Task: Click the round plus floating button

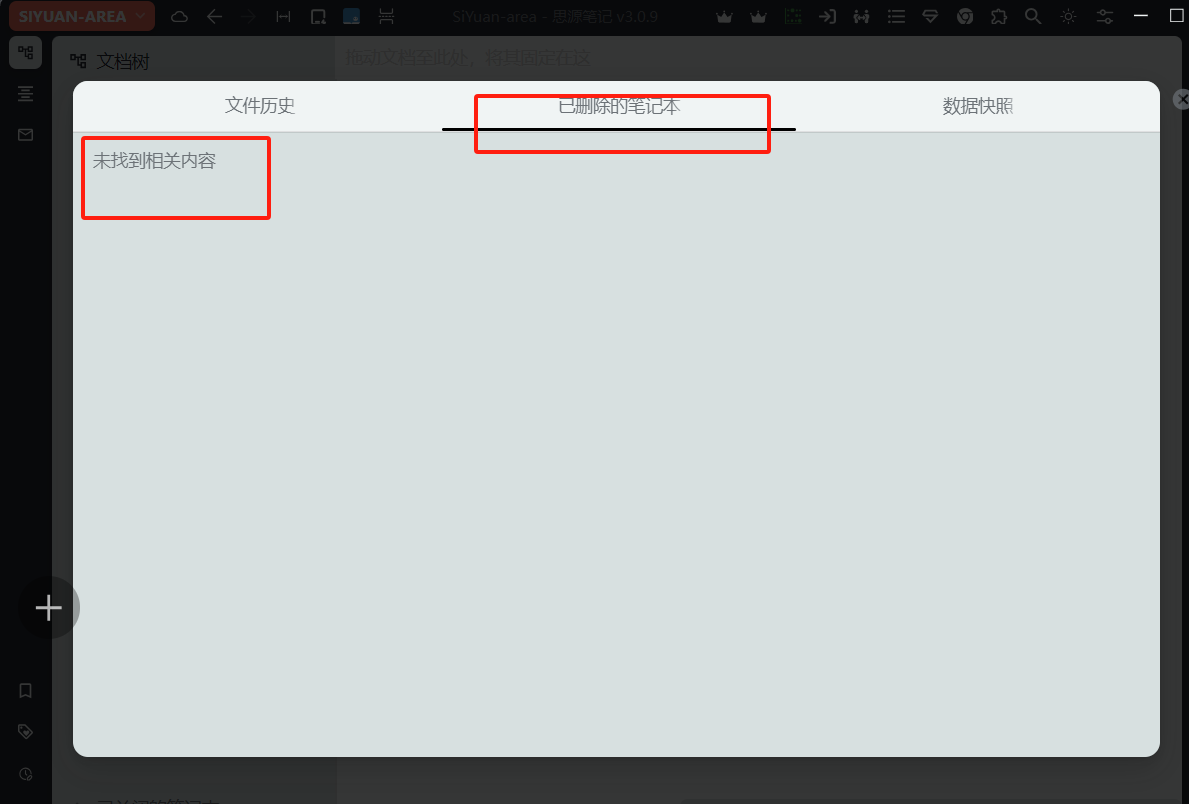Action: click(x=49, y=608)
